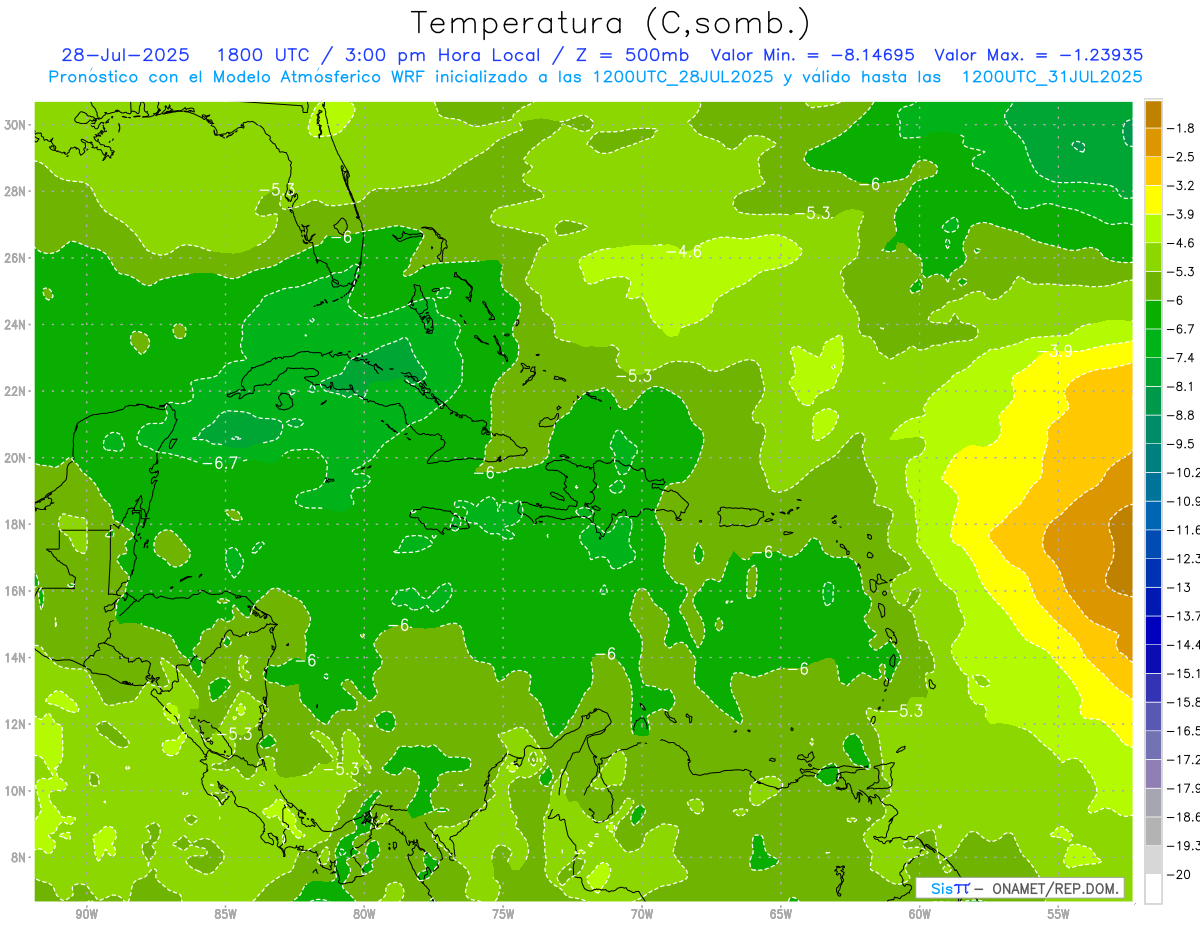This screenshot has height=927, width=1200.
Task: Click the '70W' longitude axis label
Action: point(642,914)
